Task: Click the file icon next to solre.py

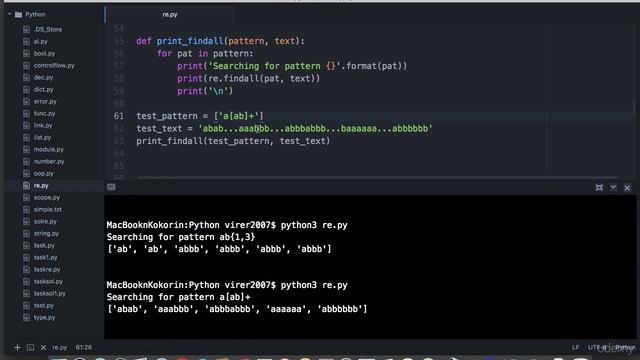Action: (27, 222)
